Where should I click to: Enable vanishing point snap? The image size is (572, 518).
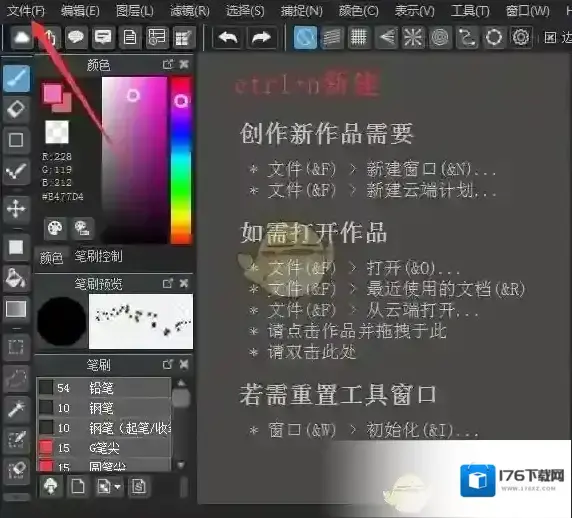point(386,37)
